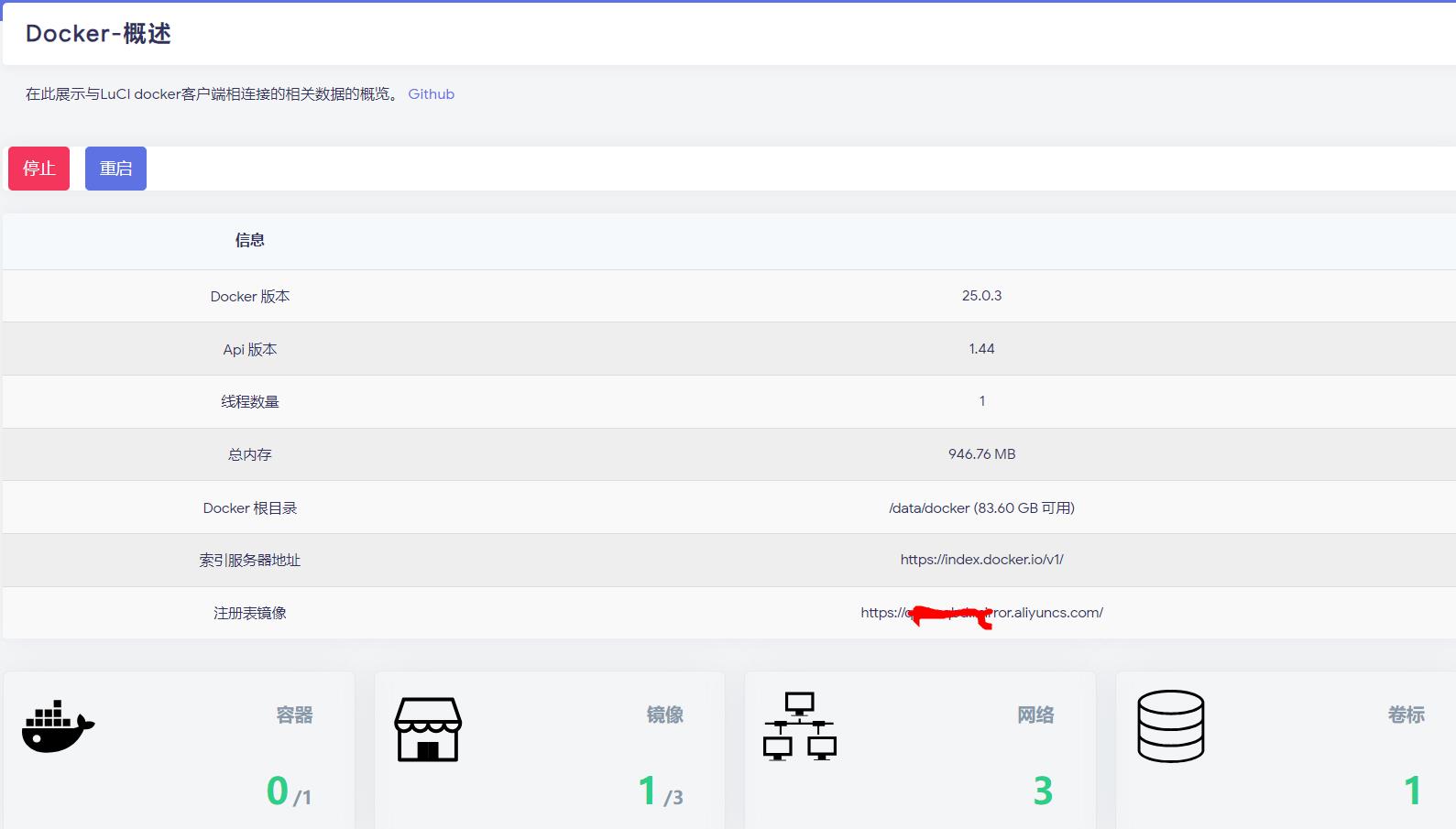Click the 索引服务器地址 row label
Viewport: 1456px width, 829px height.
tap(249, 561)
